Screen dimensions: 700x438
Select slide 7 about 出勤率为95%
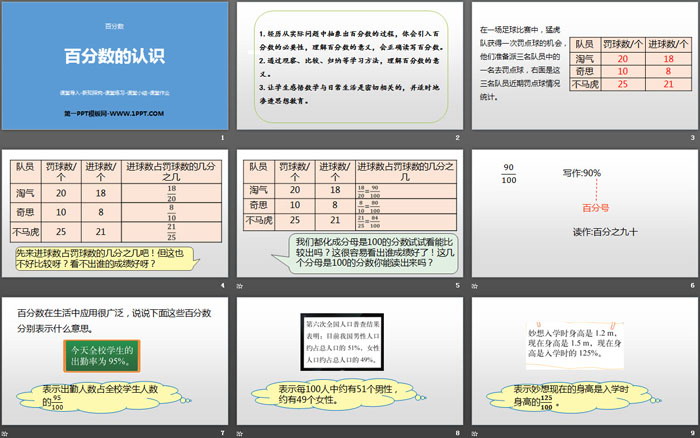115,361
